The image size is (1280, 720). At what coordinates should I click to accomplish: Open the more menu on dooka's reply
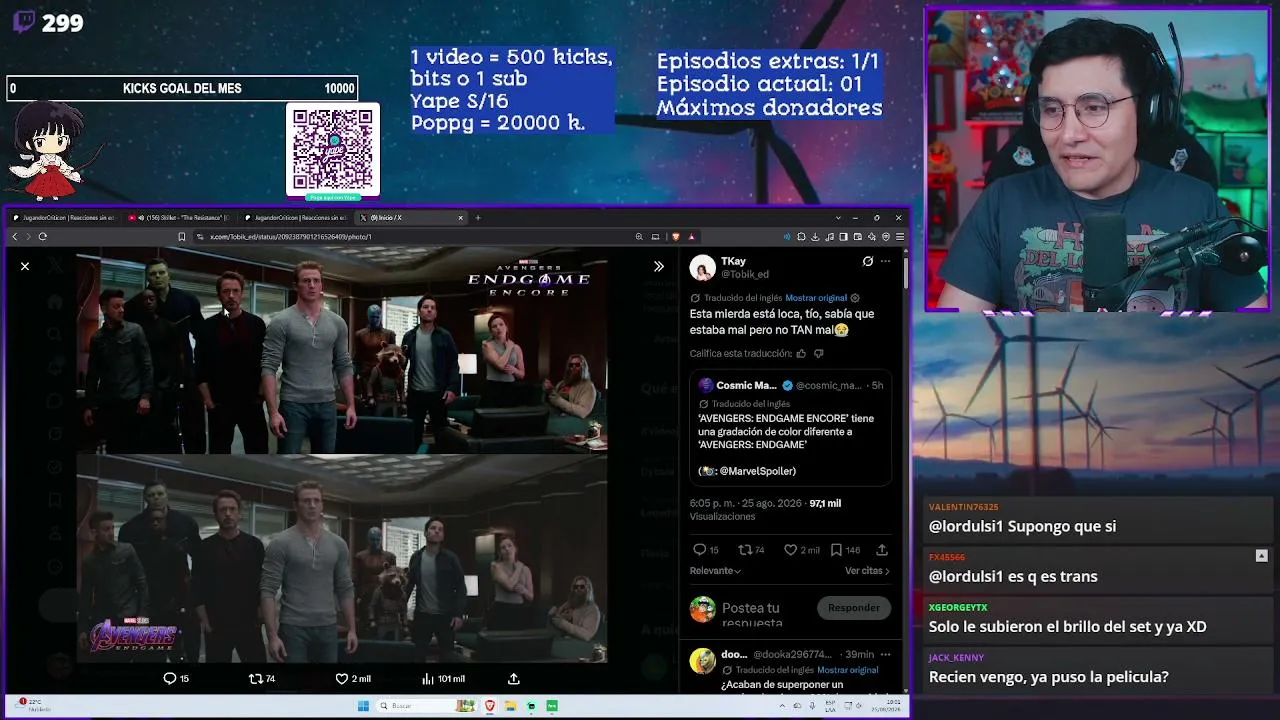(x=885, y=654)
